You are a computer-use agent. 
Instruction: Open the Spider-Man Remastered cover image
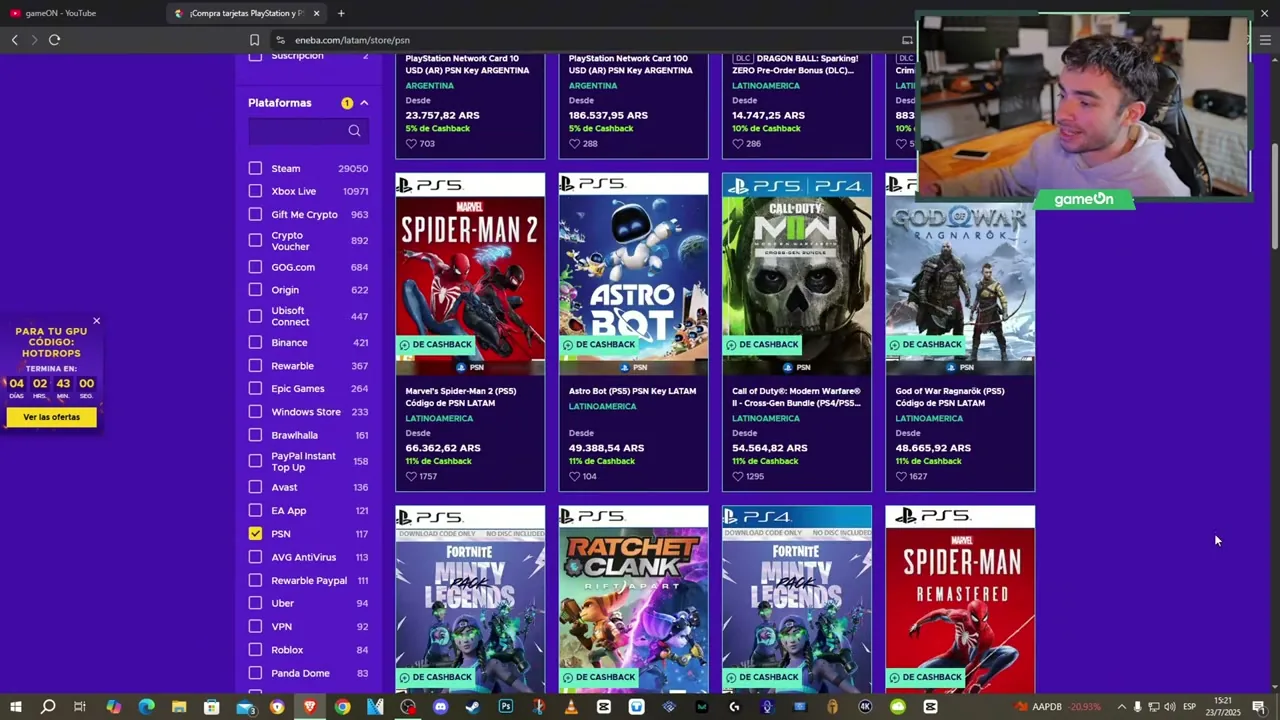(960, 599)
